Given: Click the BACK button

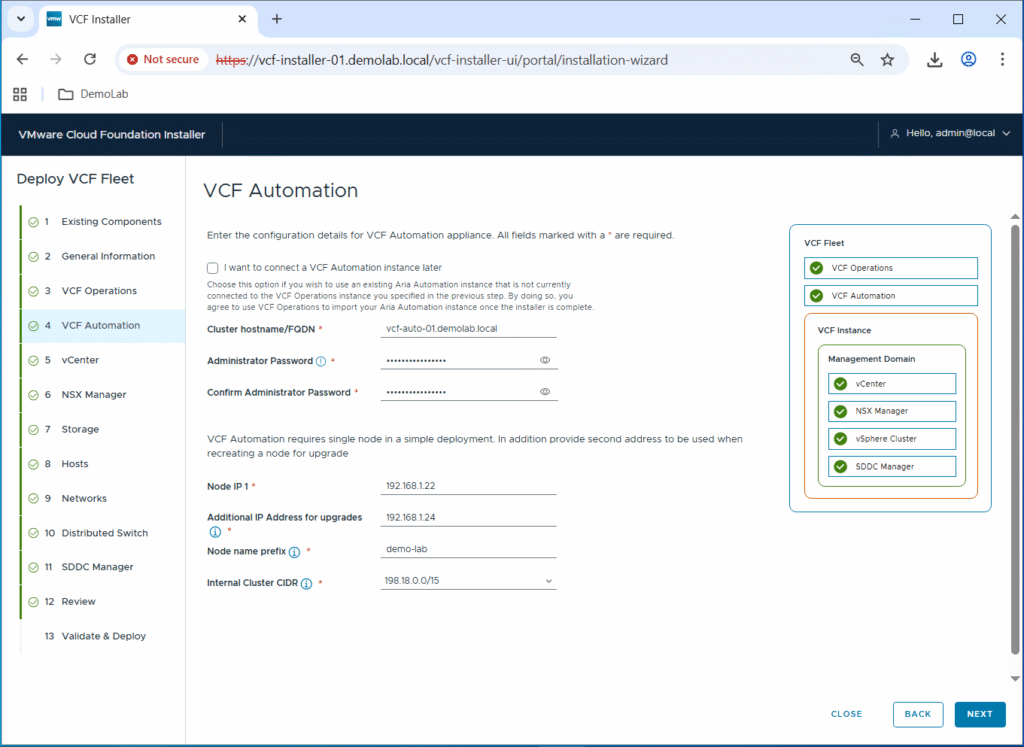Looking at the screenshot, I should (917, 714).
